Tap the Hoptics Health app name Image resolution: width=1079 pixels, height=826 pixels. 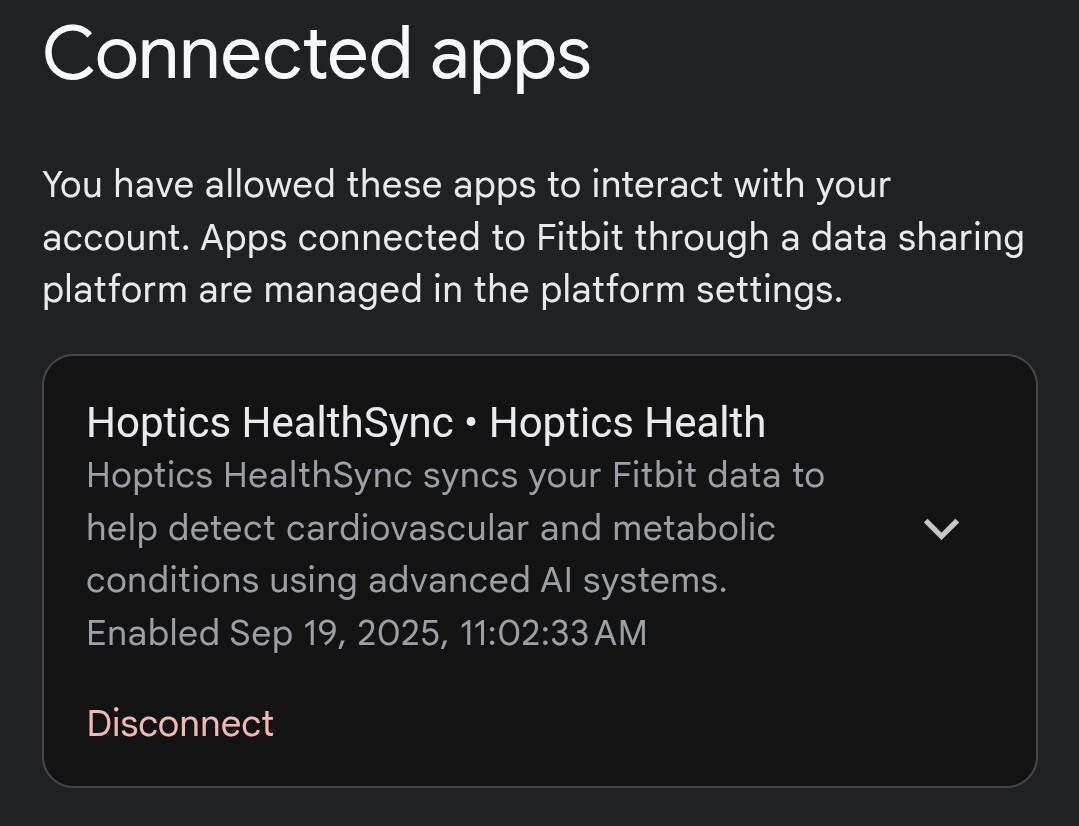630,422
